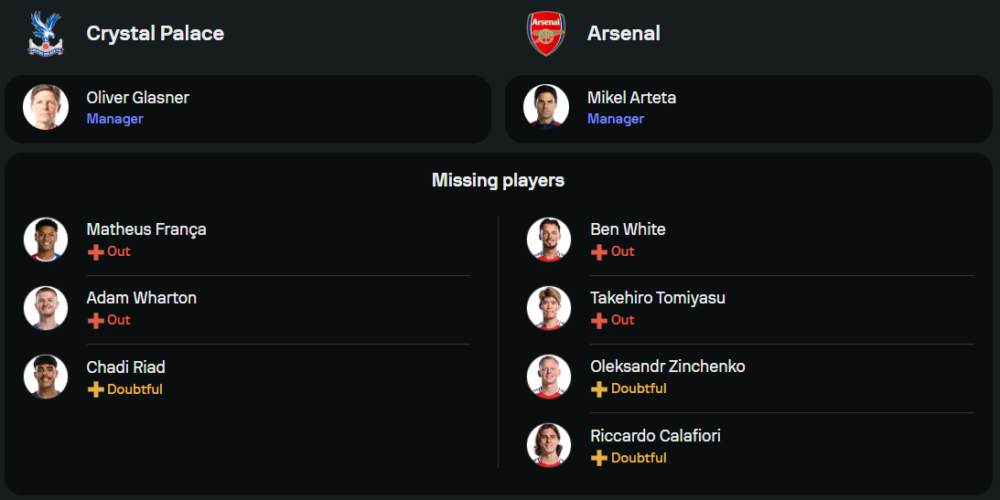Click the Missing players heading

[498, 181]
